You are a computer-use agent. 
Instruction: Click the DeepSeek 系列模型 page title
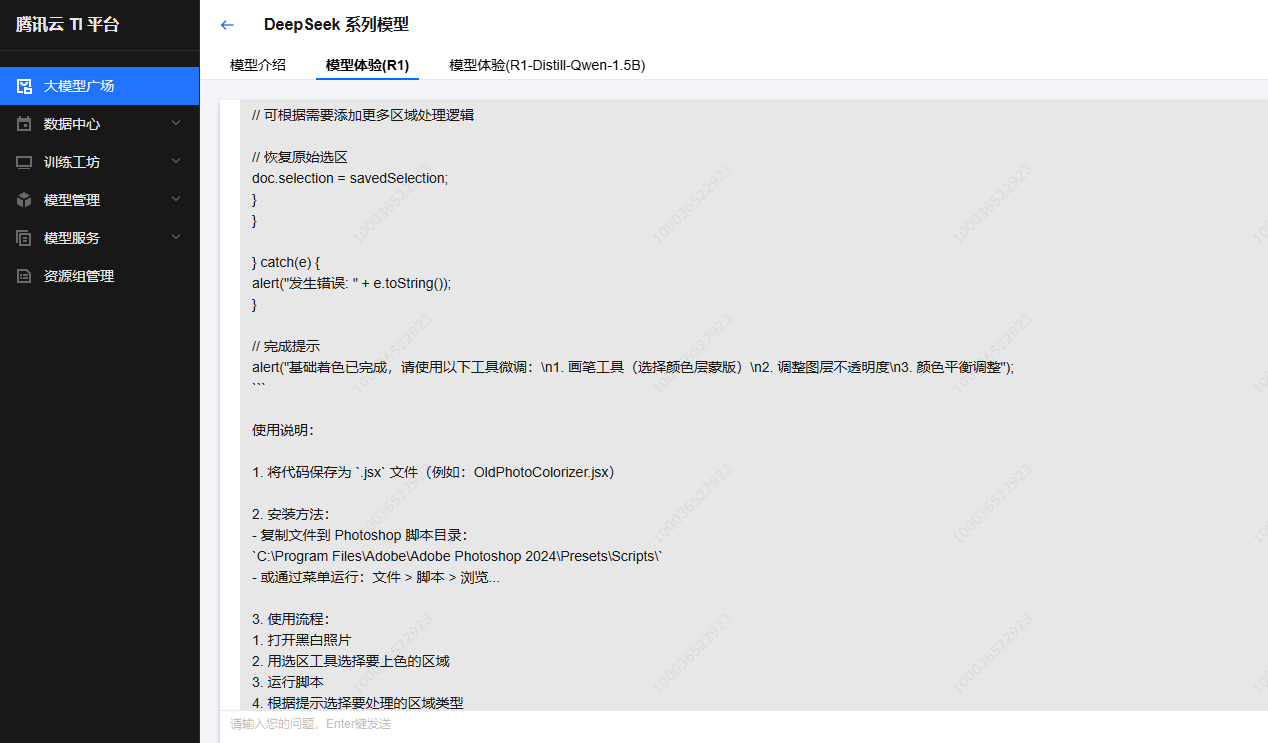(336, 25)
